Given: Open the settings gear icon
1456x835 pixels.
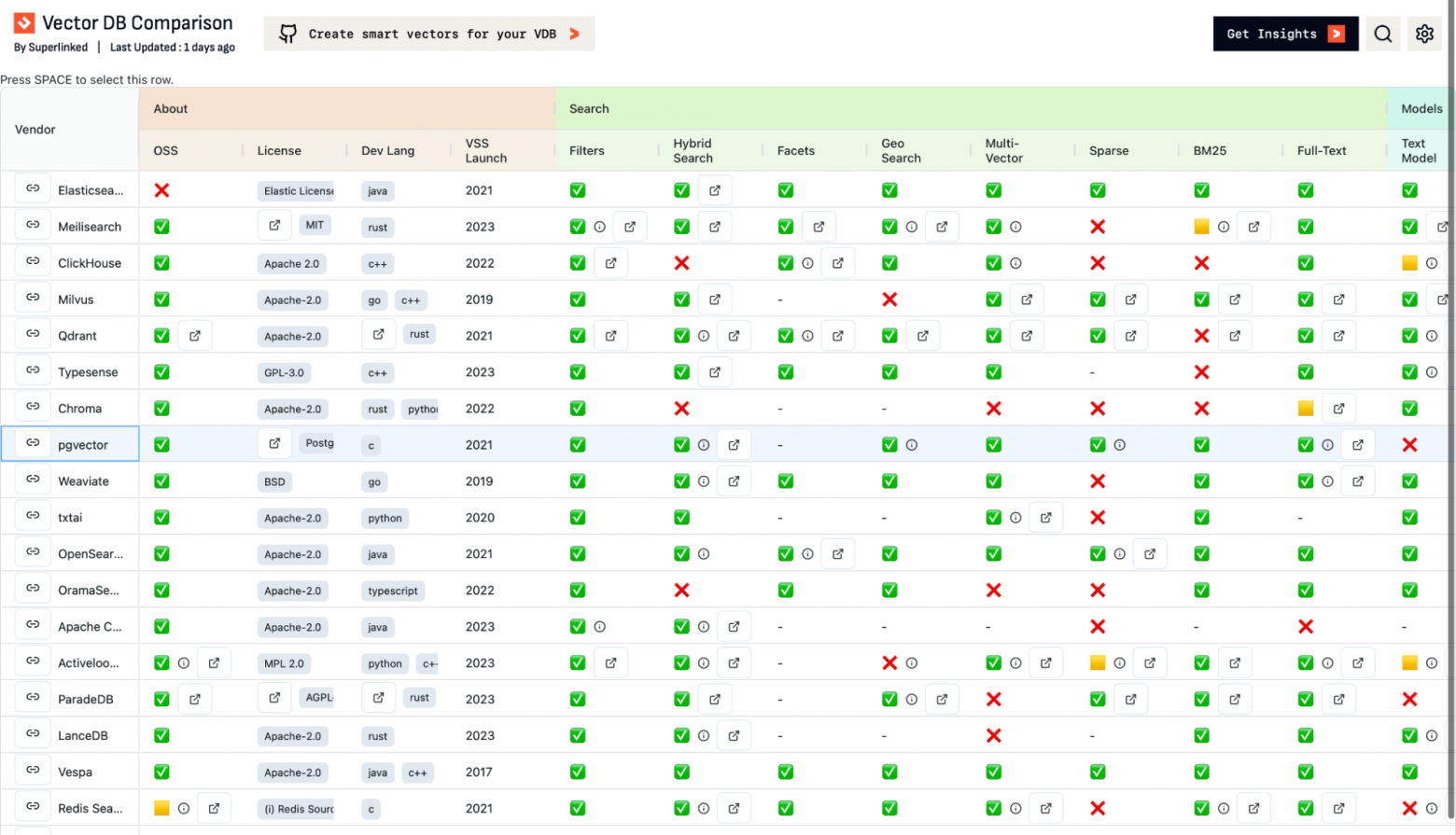Looking at the screenshot, I should (1425, 34).
